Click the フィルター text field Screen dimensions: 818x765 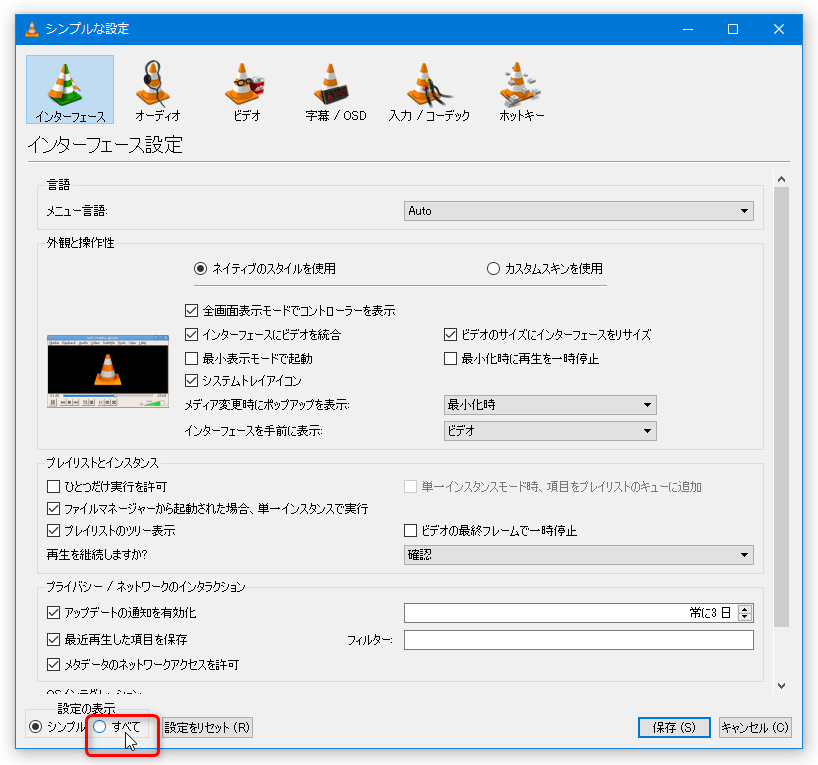[579, 640]
